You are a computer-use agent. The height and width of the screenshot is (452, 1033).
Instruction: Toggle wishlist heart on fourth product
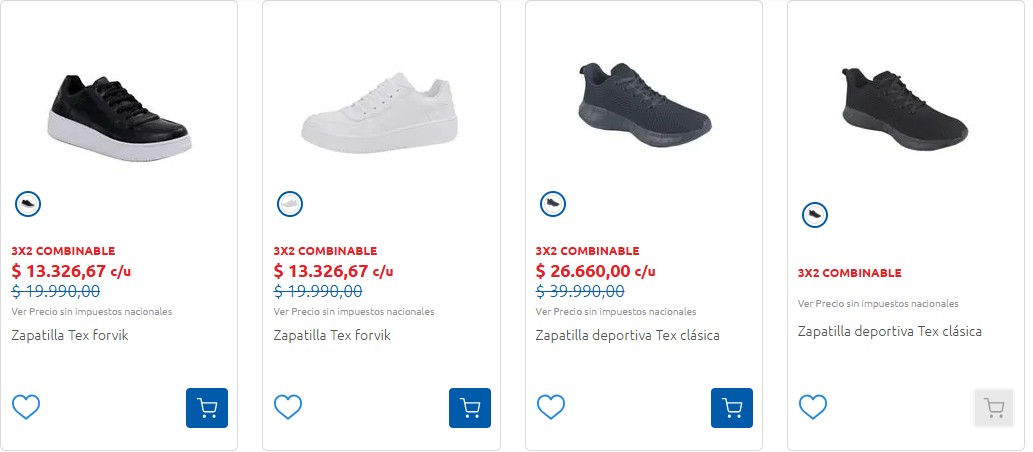(813, 407)
